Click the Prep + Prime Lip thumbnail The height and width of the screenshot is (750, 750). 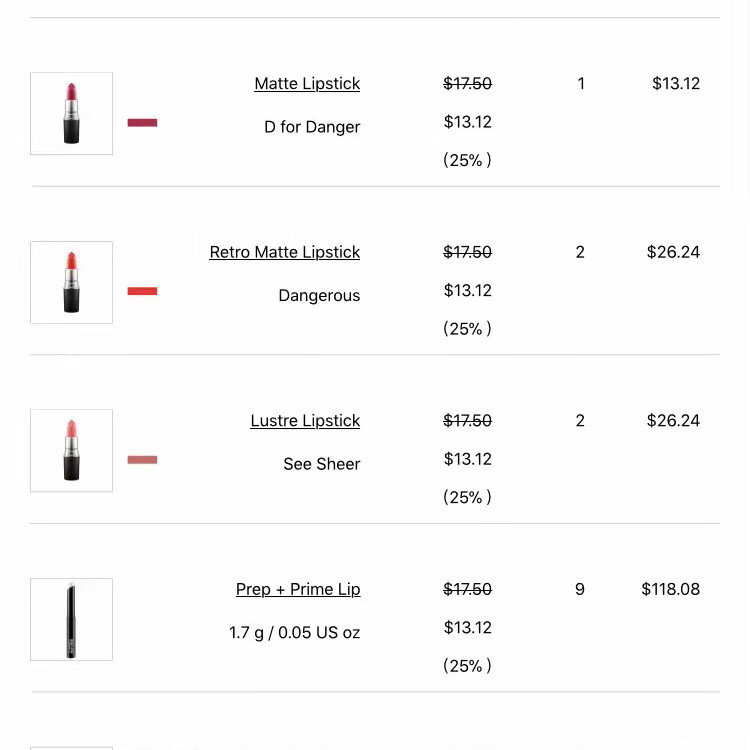pyautogui.click(x=71, y=619)
